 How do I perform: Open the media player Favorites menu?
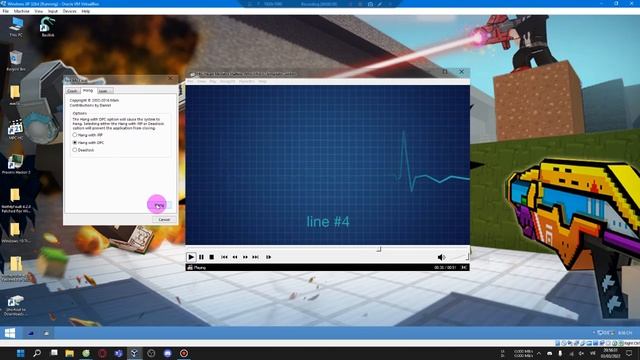pos(247,81)
